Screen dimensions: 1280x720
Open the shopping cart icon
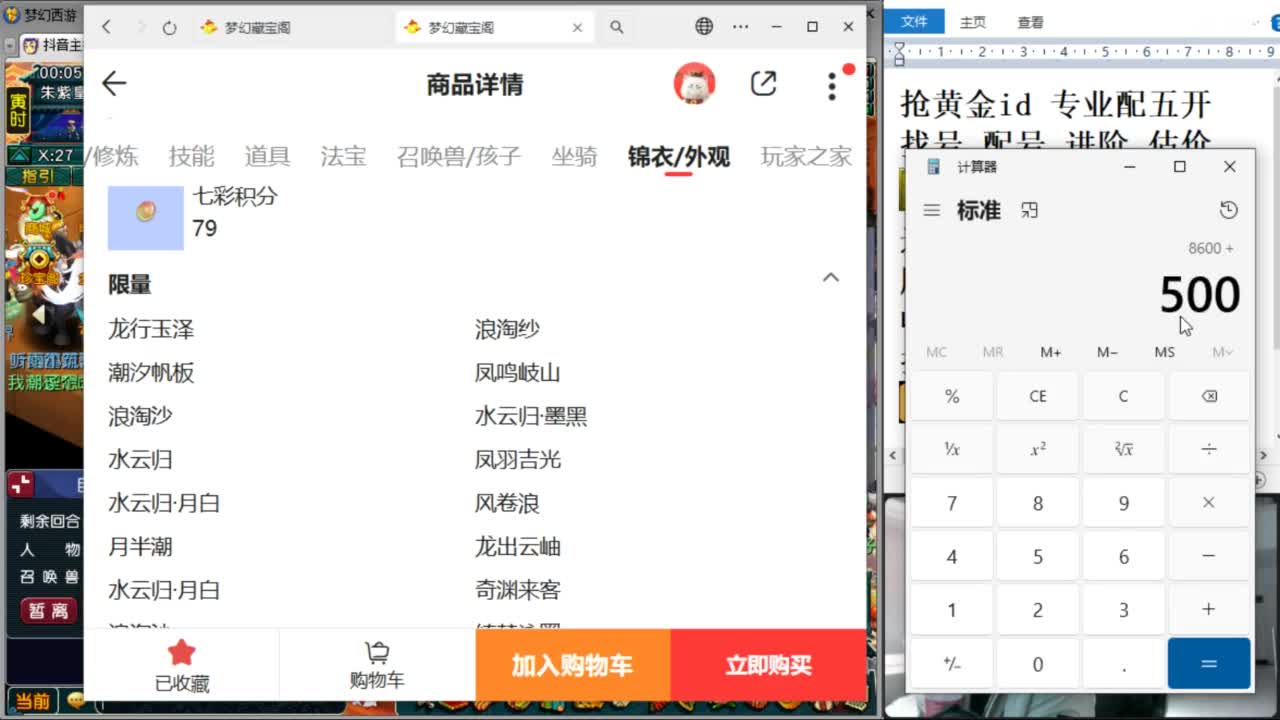click(377, 665)
